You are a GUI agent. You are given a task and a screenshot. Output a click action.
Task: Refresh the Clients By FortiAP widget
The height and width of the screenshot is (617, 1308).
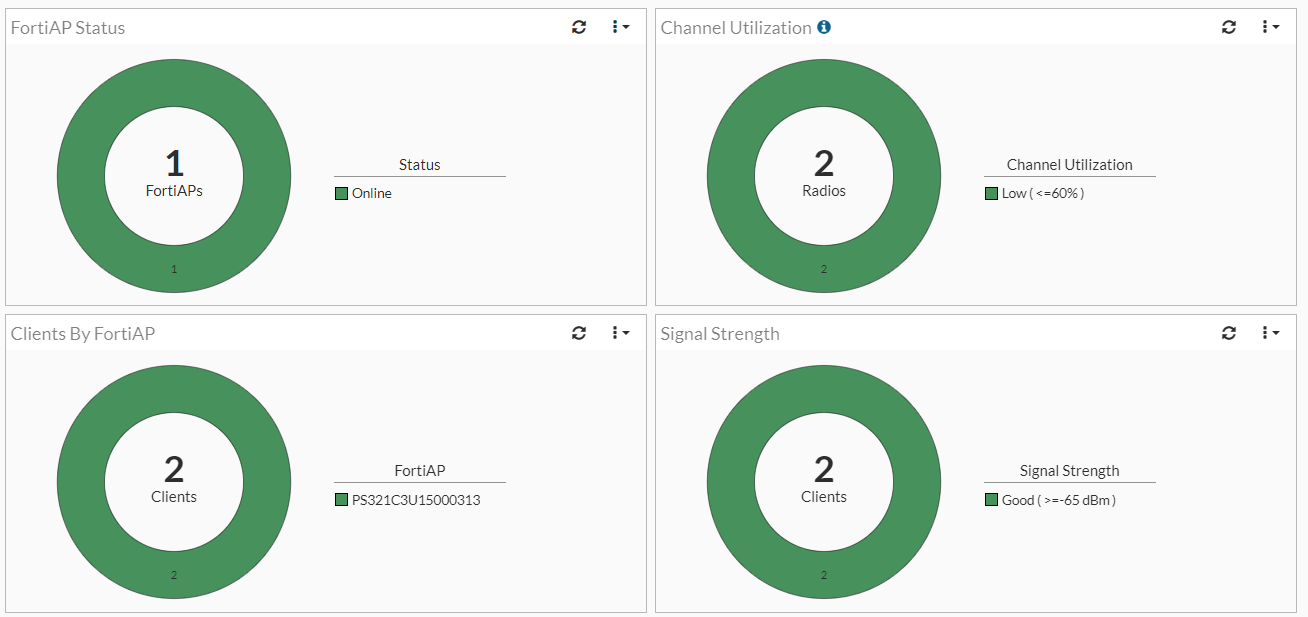click(x=579, y=333)
